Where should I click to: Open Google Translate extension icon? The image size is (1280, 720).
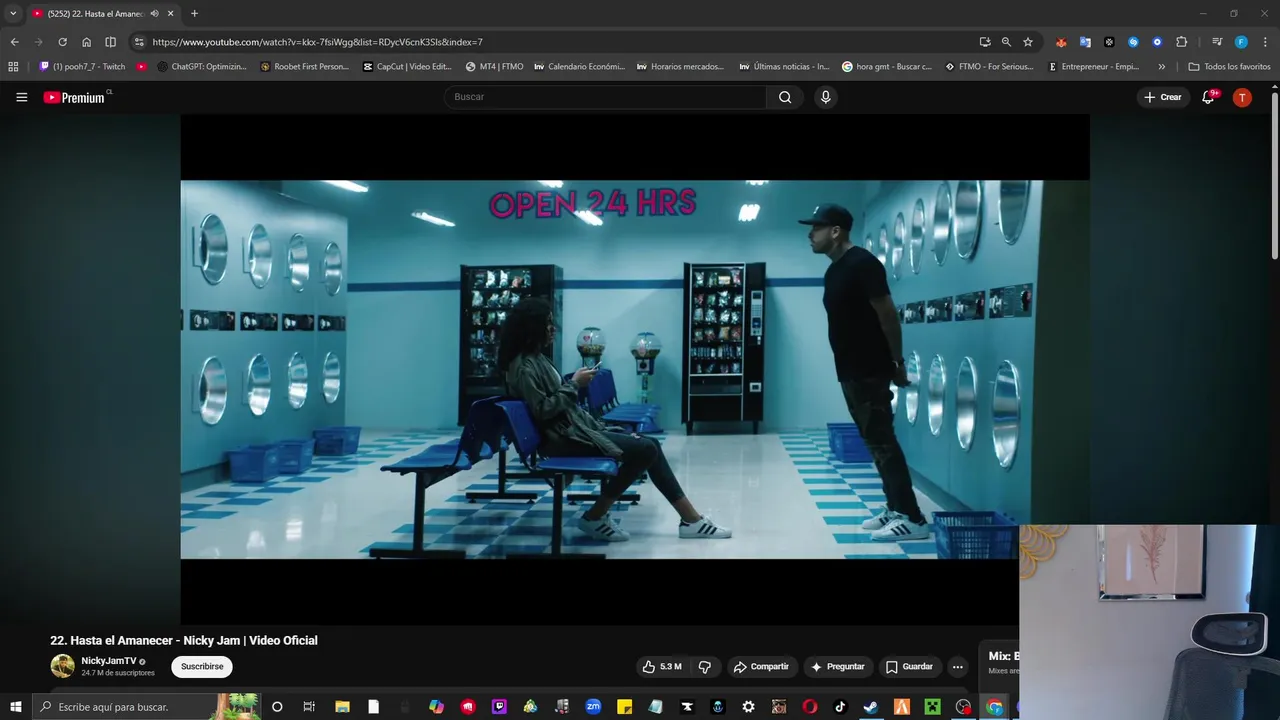(1085, 42)
